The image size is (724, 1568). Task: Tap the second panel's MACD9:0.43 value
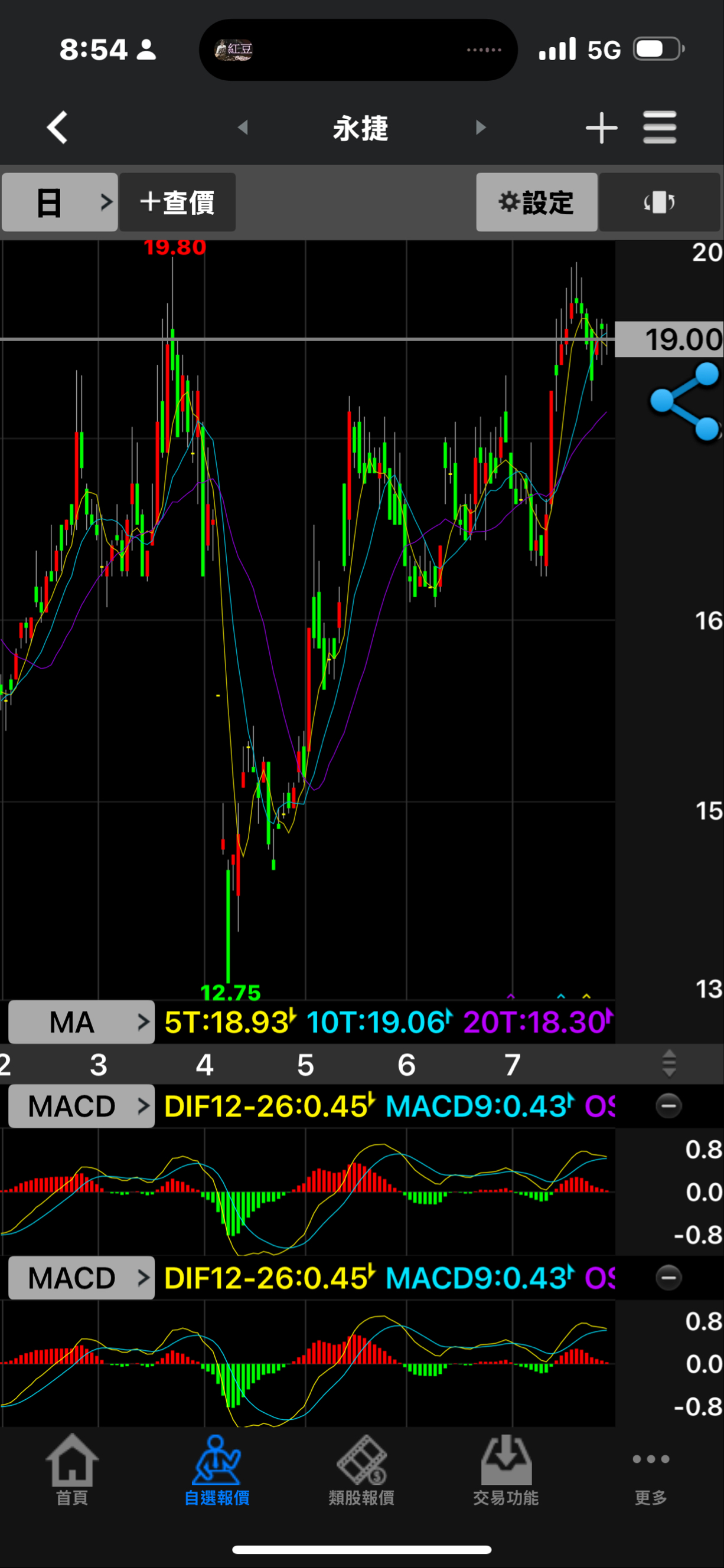tap(480, 1278)
